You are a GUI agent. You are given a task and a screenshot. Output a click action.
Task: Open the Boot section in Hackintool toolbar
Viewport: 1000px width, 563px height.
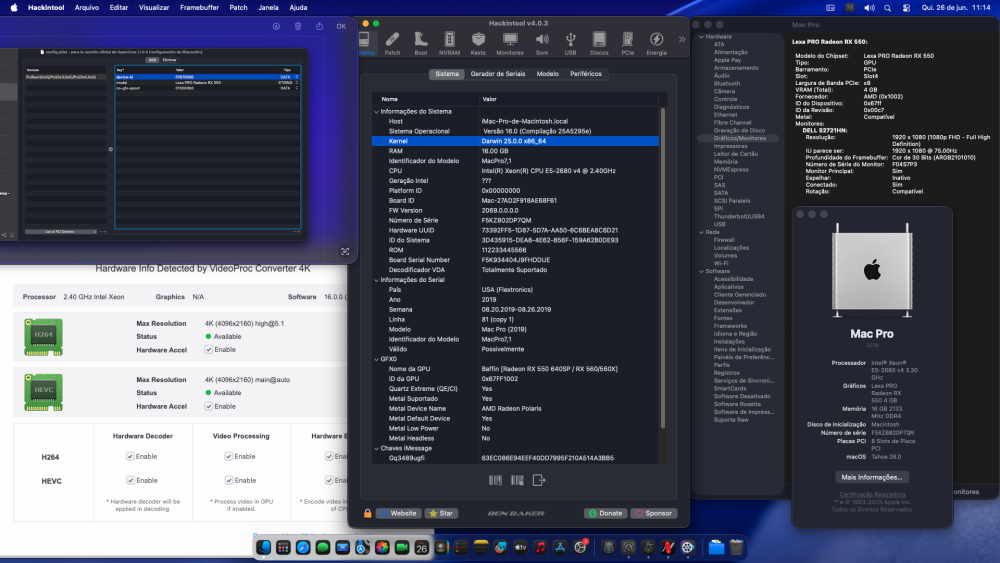[x=421, y=43]
